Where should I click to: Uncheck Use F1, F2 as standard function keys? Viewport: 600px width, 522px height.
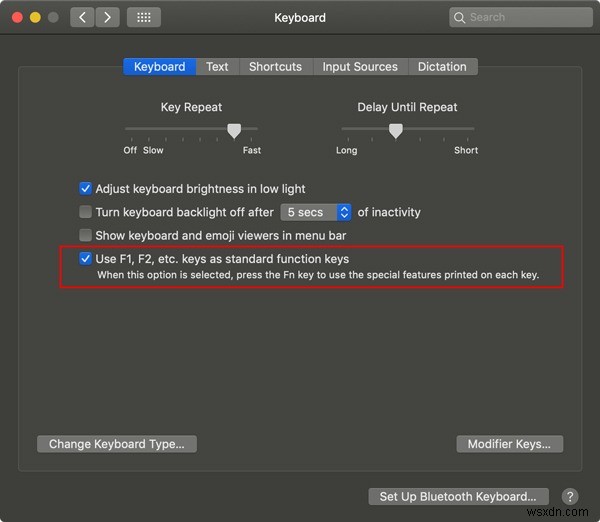point(85,259)
